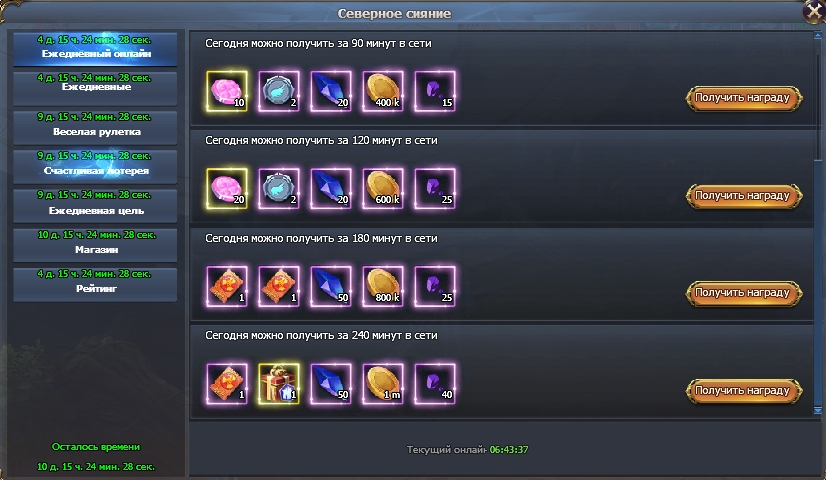This screenshot has width=826, height=480.
Task: Click Получить награду in 180-minute row
Action: (x=743, y=293)
